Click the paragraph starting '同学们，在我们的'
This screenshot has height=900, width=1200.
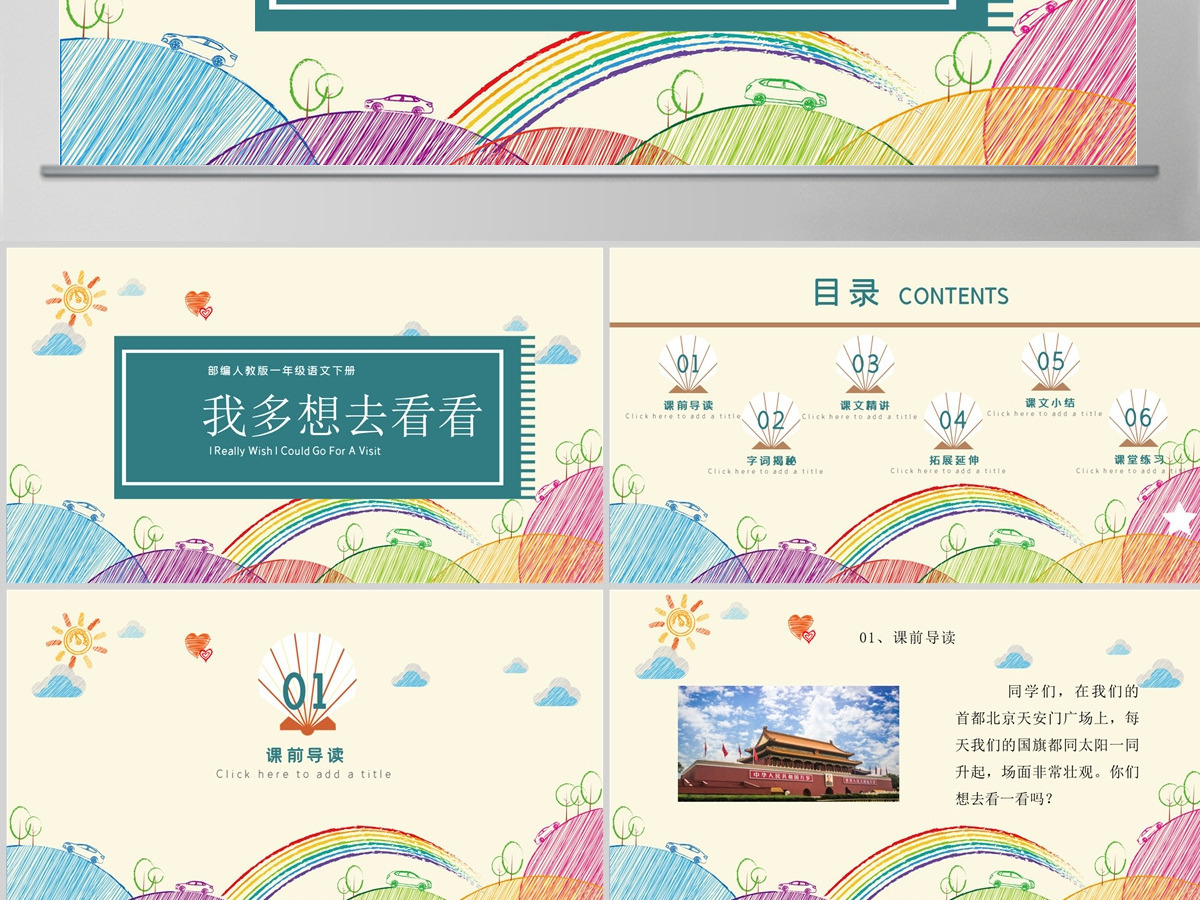pos(1047,744)
